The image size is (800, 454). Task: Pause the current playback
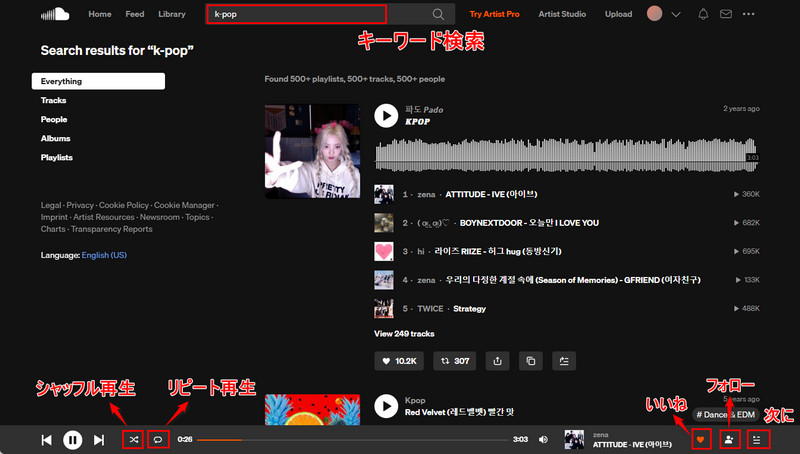(72, 440)
